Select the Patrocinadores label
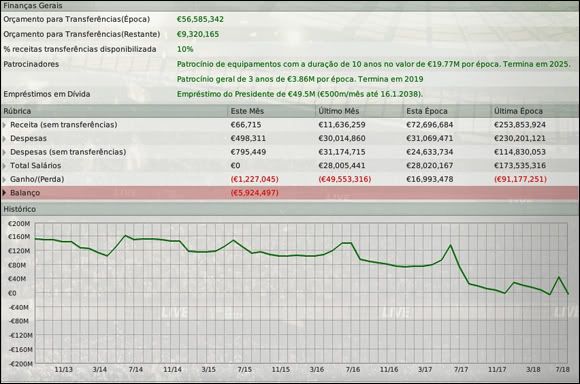The height and width of the screenshot is (384, 580). click(31, 64)
